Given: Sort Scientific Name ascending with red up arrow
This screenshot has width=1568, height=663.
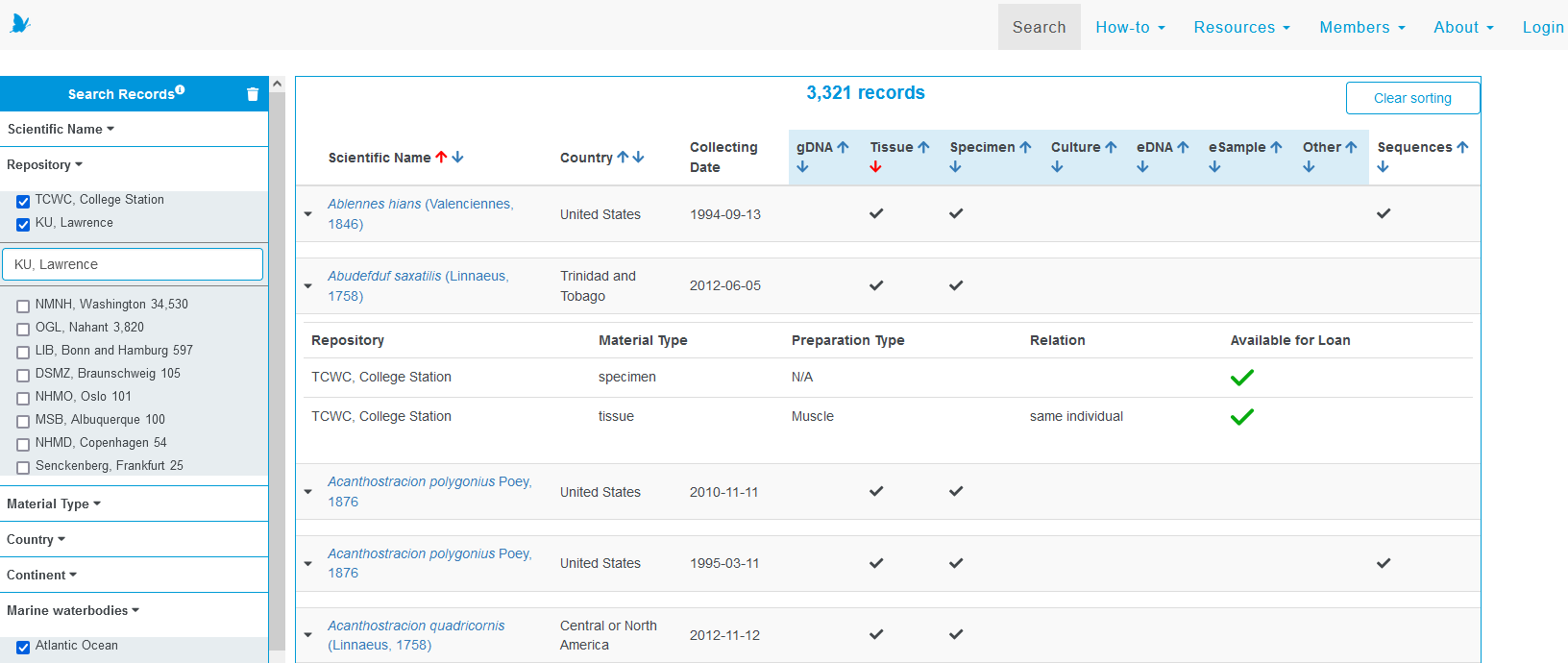Looking at the screenshot, I should 441,158.
